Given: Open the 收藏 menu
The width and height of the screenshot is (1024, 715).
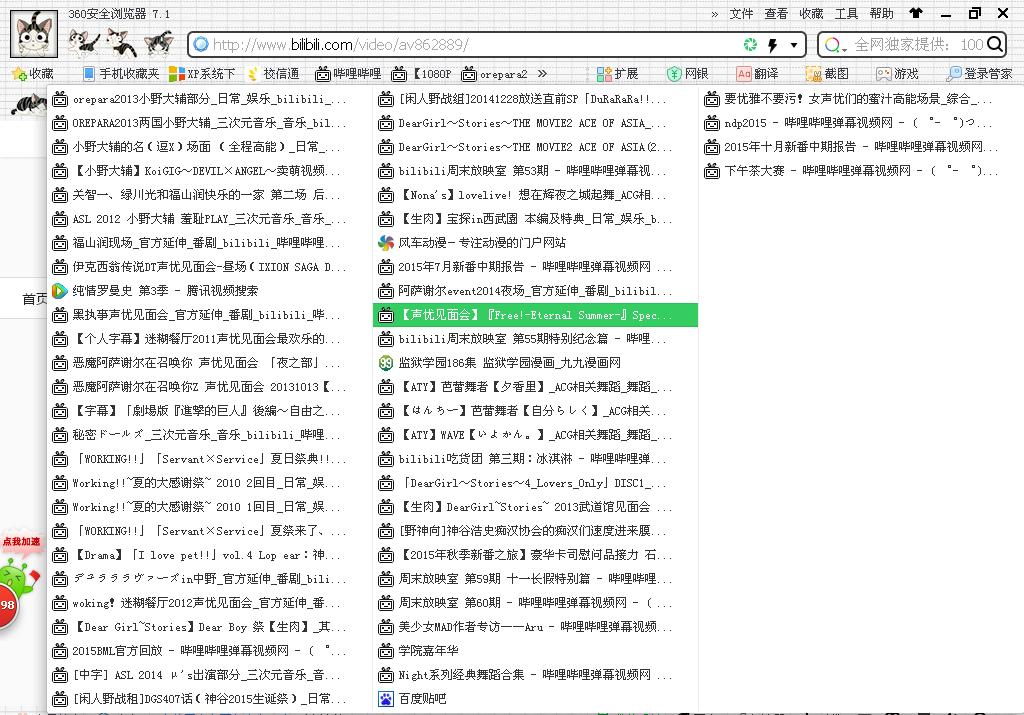Looking at the screenshot, I should (x=811, y=13).
